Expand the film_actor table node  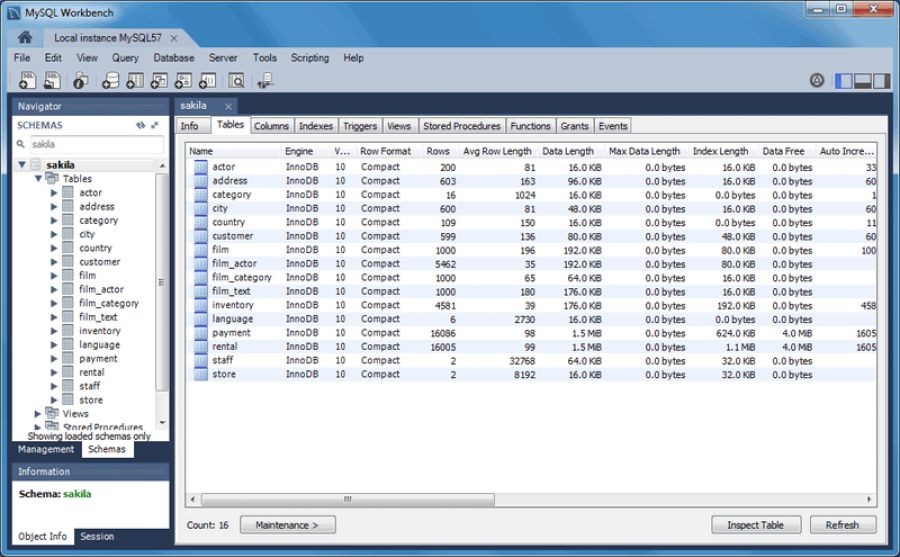tap(54, 290)
